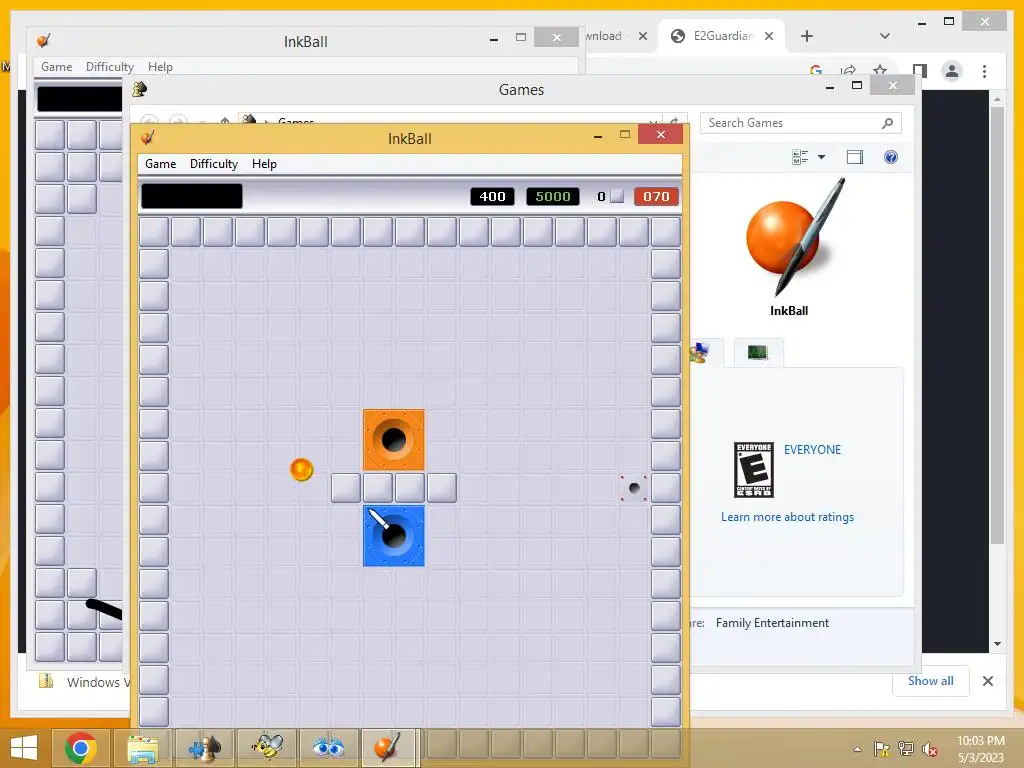Open the bee game icon on the taskbar
This screenshot has width=1024, height=768.
point(266,748)
